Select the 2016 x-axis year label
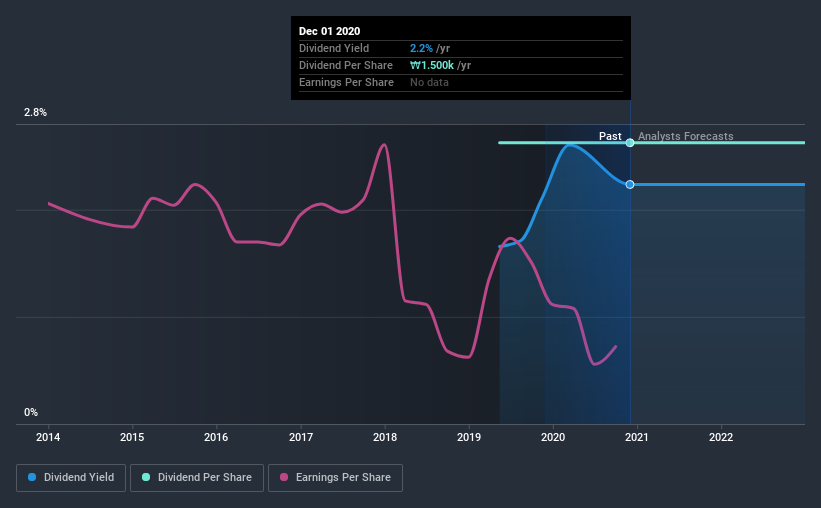The height and width of the screenshot is (508, 821). tap(216, 437)
